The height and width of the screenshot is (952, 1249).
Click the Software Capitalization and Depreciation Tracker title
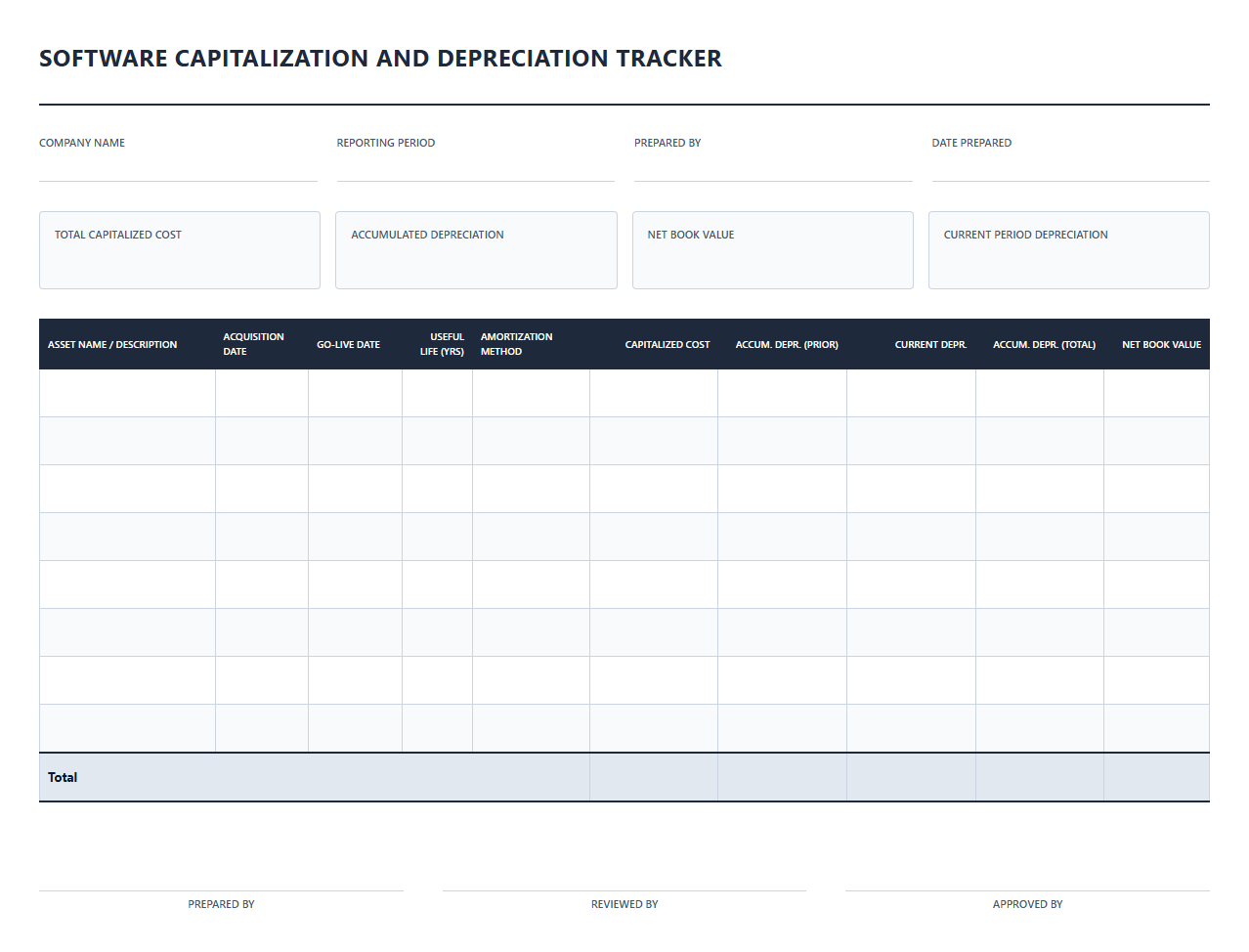coord(380,59)
